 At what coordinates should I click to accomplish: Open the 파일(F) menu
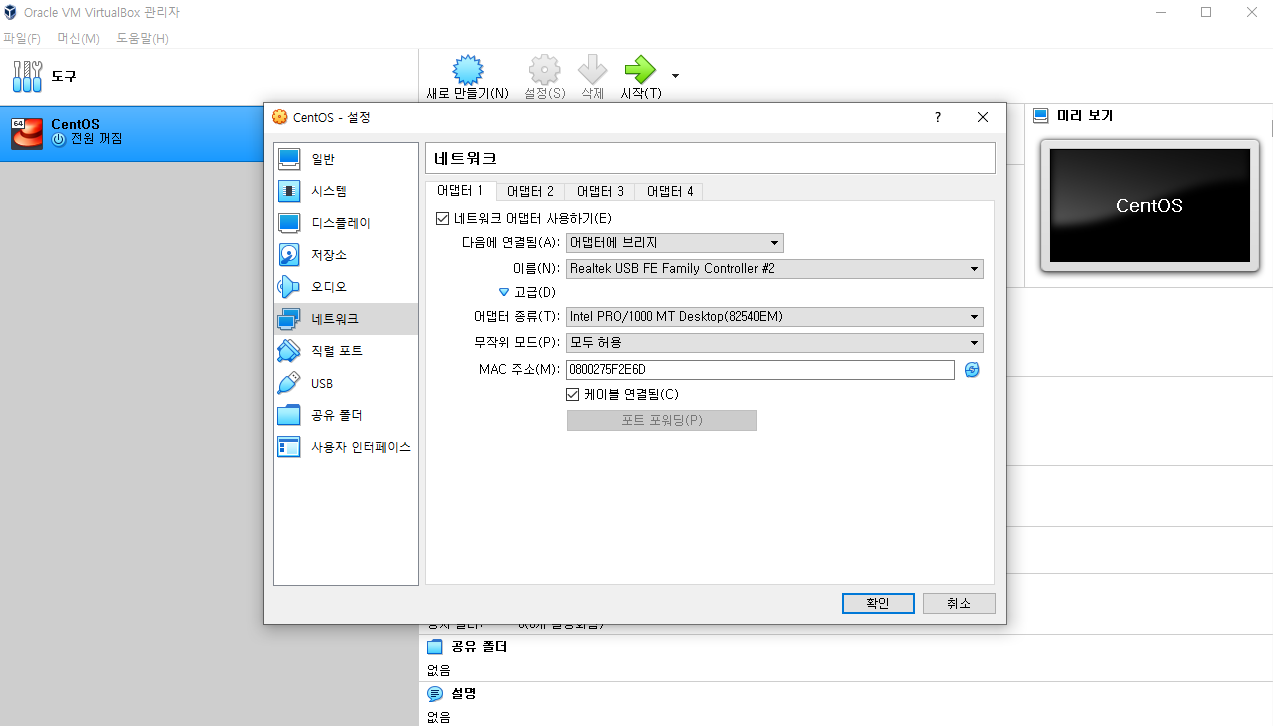pos(22,38)
